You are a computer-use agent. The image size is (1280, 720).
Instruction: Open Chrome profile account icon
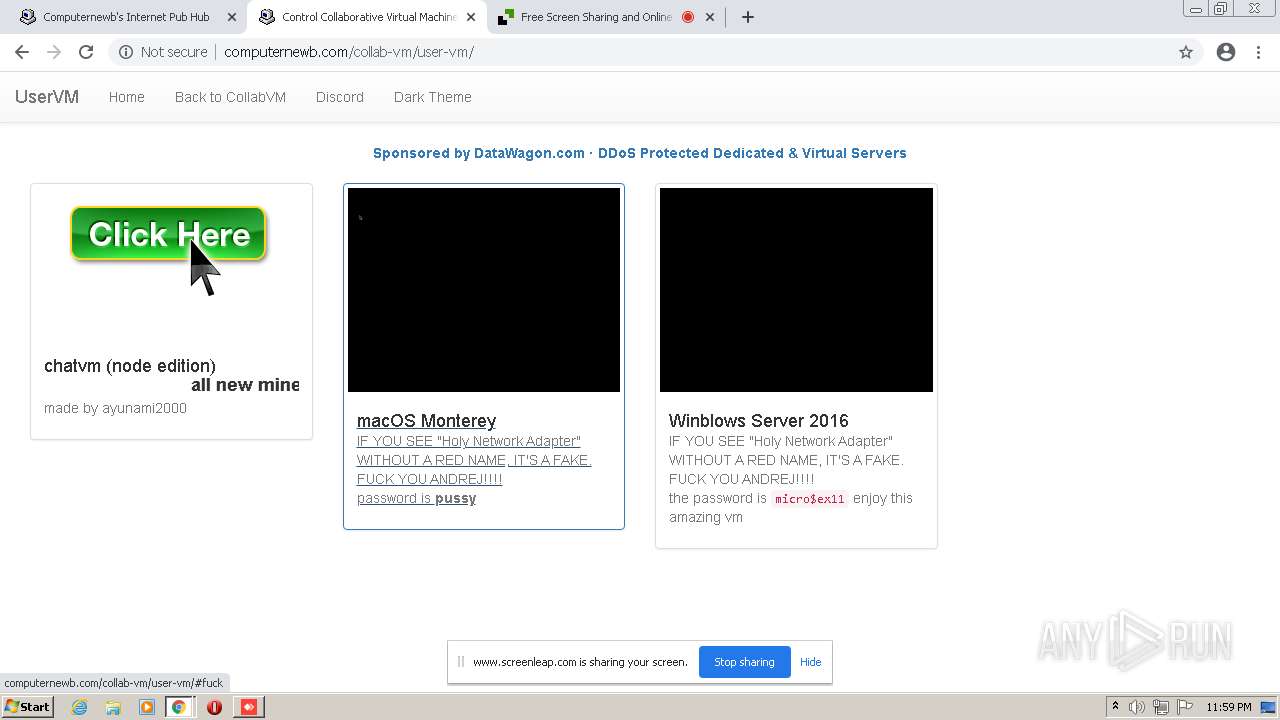pyautogui.click(x=1226, y=52)
